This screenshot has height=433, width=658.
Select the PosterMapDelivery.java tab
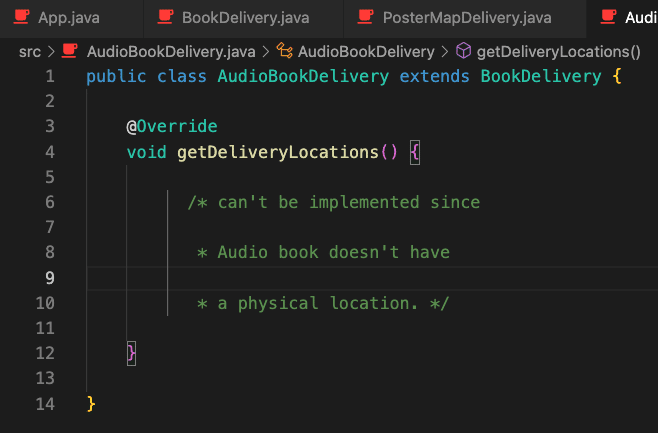pos(467,18)
